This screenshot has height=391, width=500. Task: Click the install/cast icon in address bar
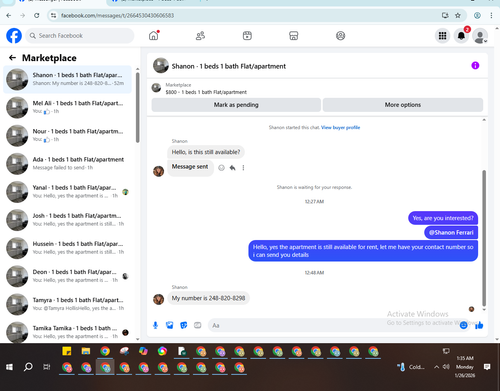445,15
